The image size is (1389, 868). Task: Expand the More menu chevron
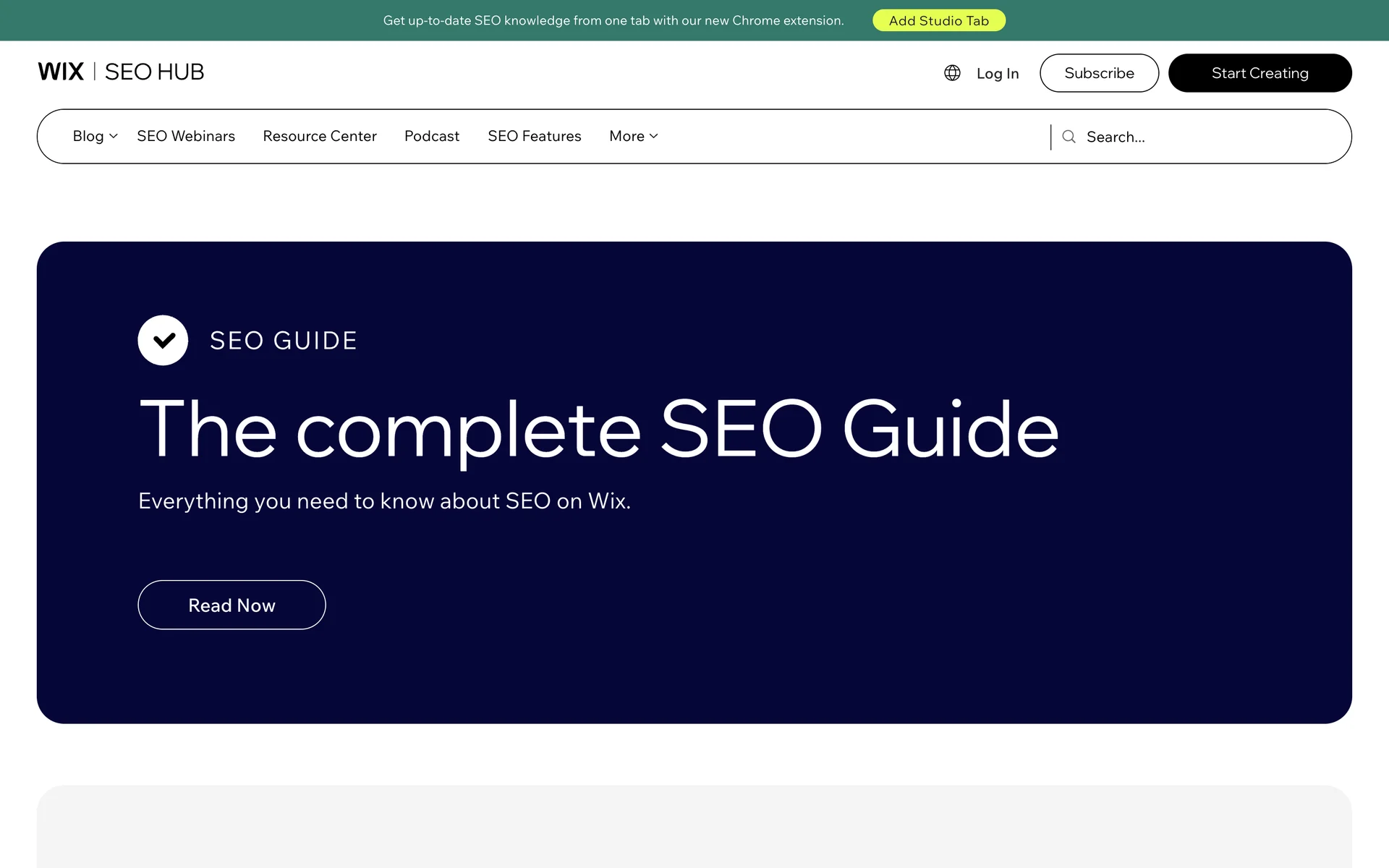(x=654, y=136)
